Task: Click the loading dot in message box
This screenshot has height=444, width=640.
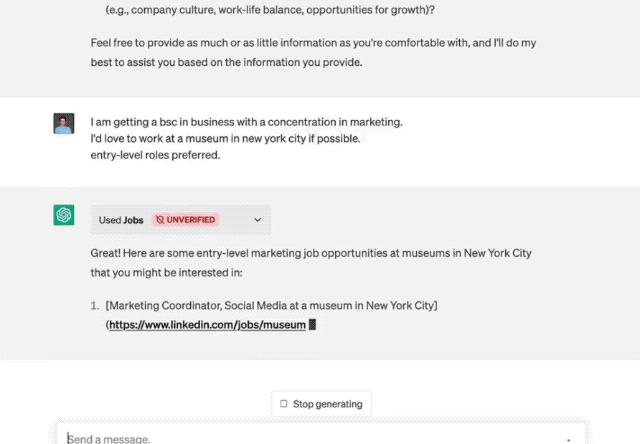Action: 568,440
